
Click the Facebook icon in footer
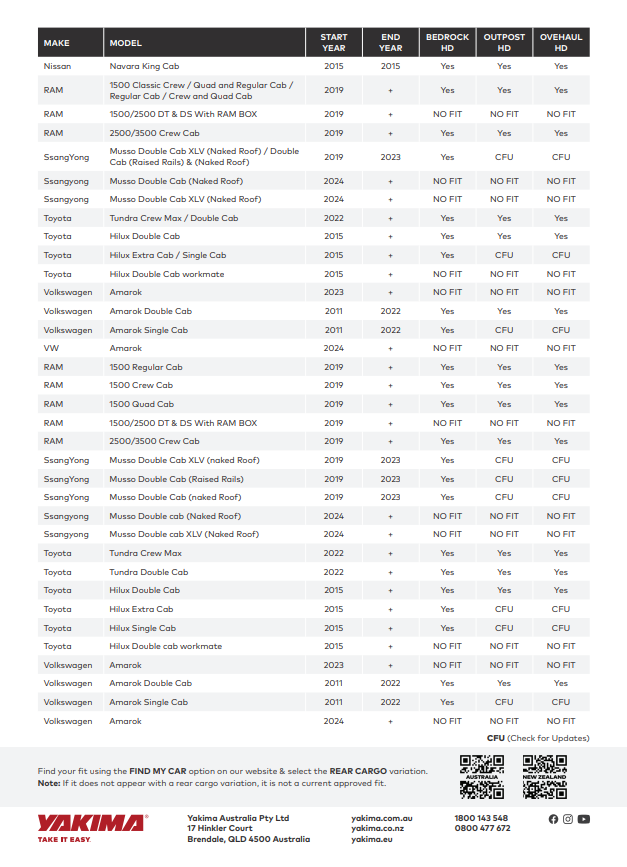pos(553,819)
